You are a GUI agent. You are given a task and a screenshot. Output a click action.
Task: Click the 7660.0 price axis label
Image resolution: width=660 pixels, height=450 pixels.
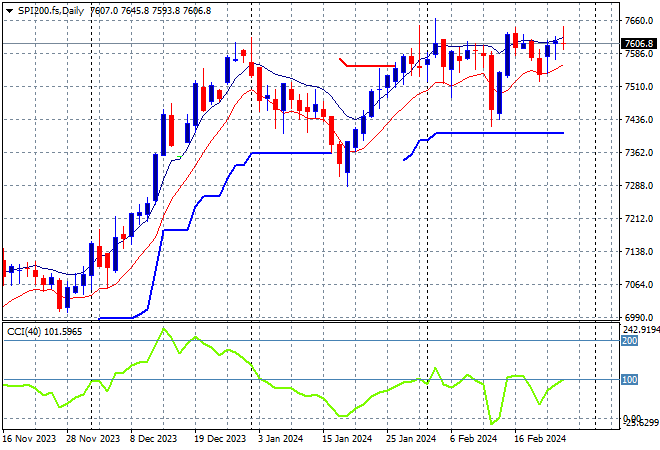point(638,21)
